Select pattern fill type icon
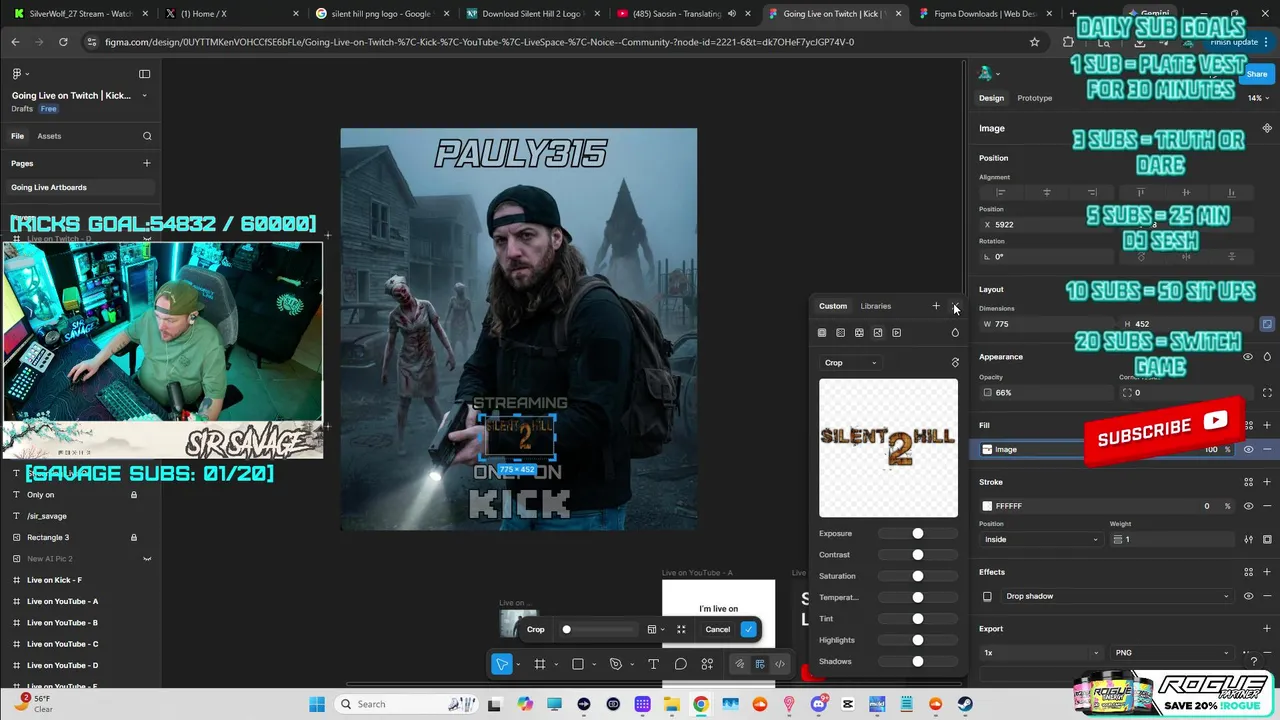The image size is (1280, 720). pyautogui.click(x=859, y=333)
